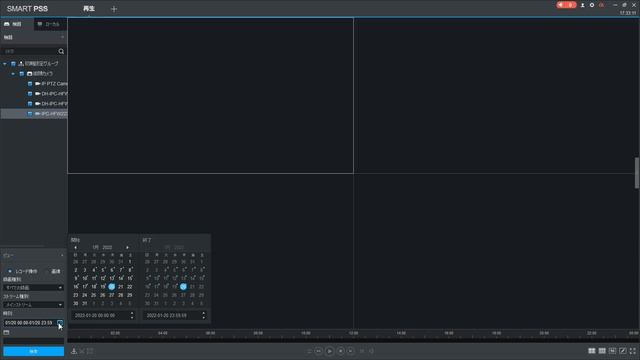Toggle checkbox for the camera subgroup
Viewport: 640px width, 360px height.
tap(22, 73)
